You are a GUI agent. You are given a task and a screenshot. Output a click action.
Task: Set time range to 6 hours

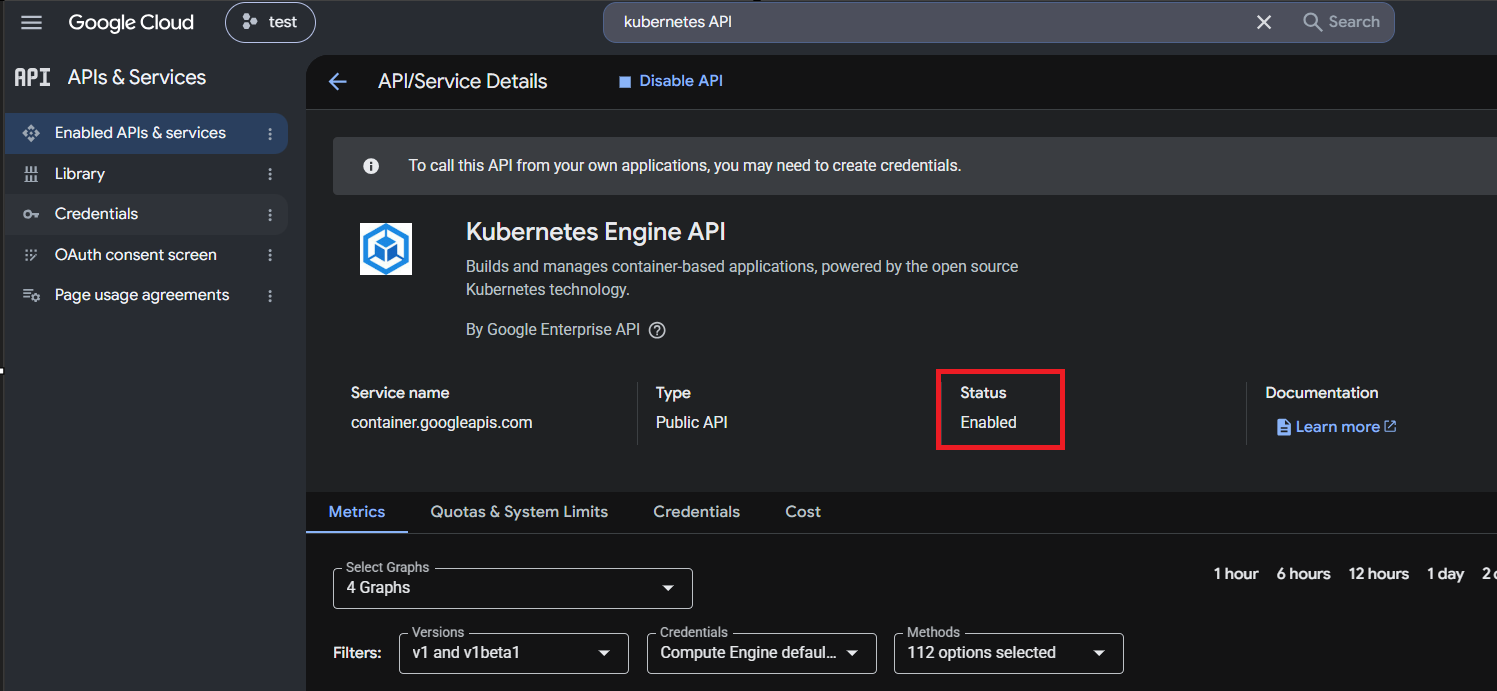click(1303, 574)
